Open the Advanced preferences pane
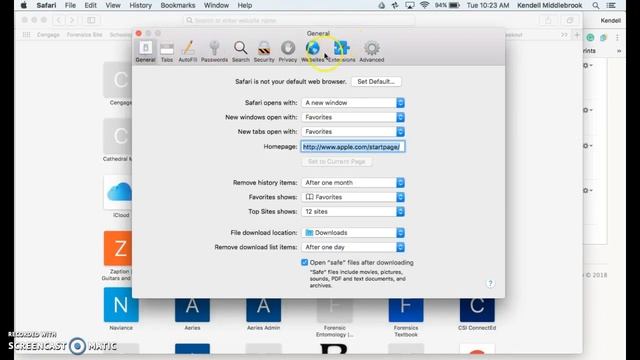 [371, 51]
